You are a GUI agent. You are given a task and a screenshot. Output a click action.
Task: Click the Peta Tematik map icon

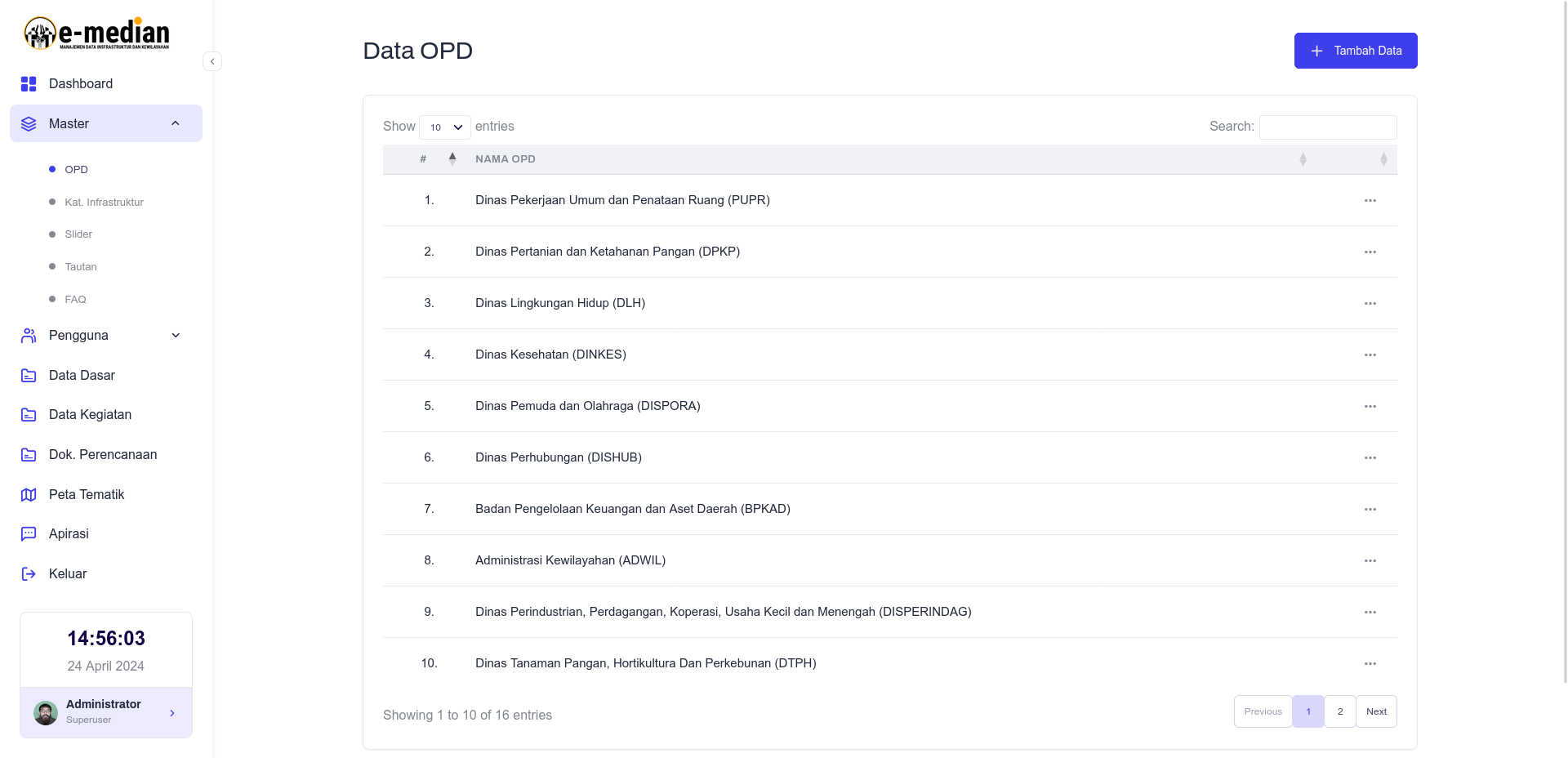pyautogui.click(x=29, y=495)
